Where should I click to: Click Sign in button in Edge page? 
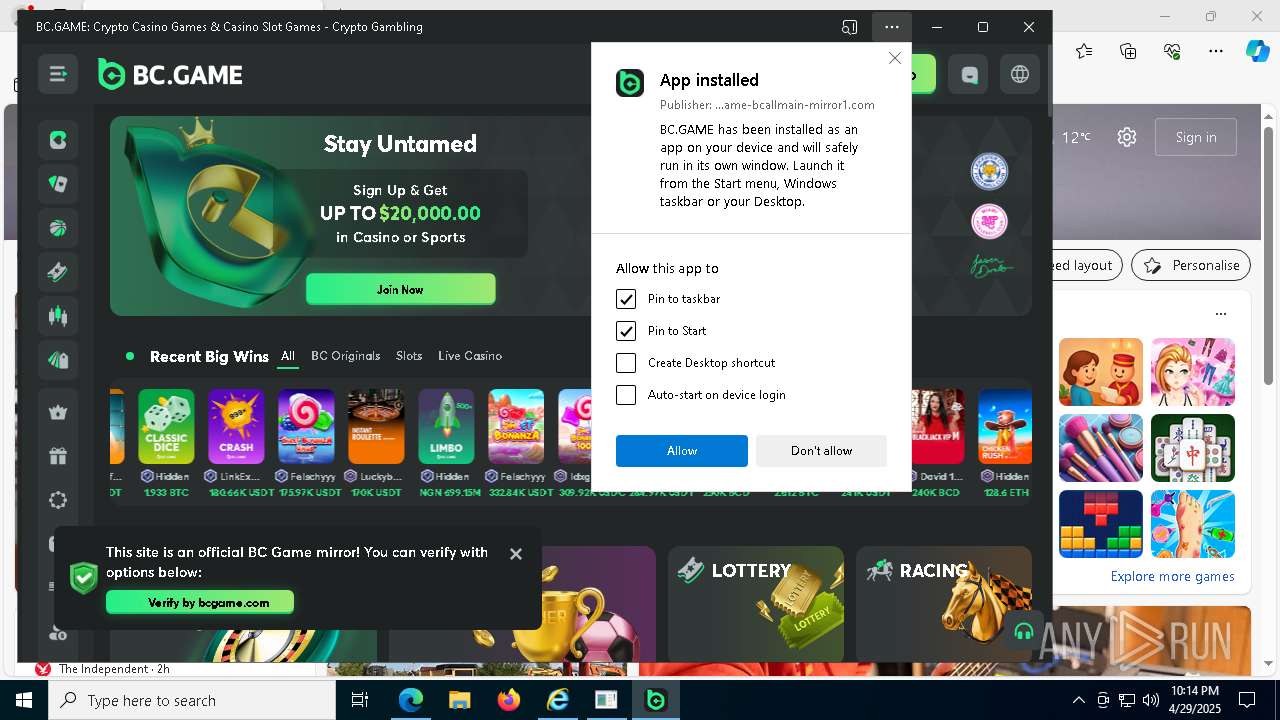(x=1196, y=137)
